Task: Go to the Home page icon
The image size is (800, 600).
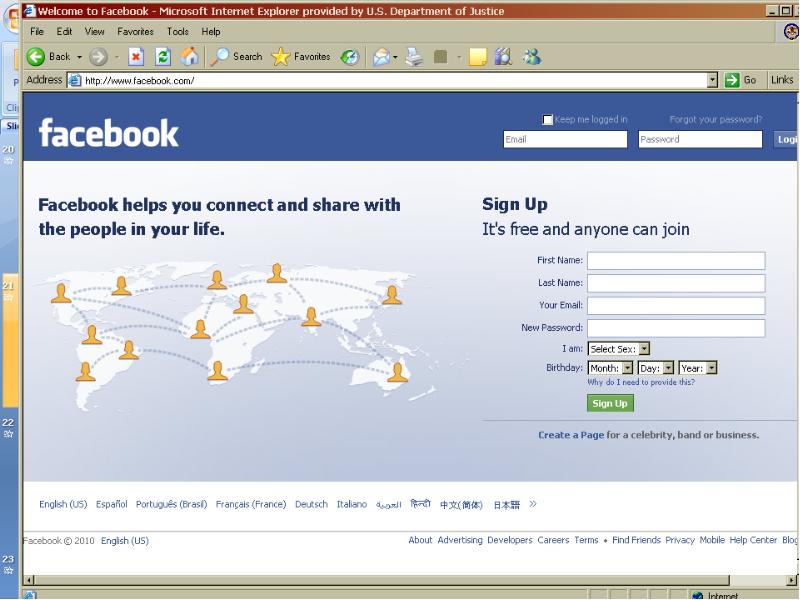Action: click(189, 57)
